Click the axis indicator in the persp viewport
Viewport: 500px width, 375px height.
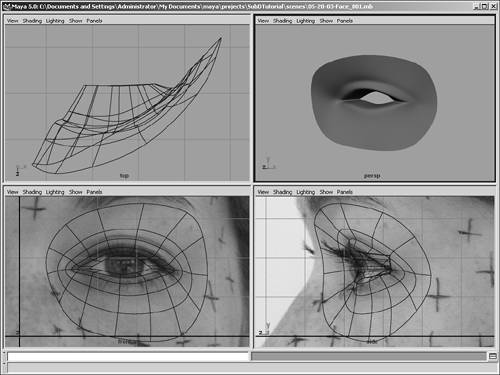click(x=268, y=164)
